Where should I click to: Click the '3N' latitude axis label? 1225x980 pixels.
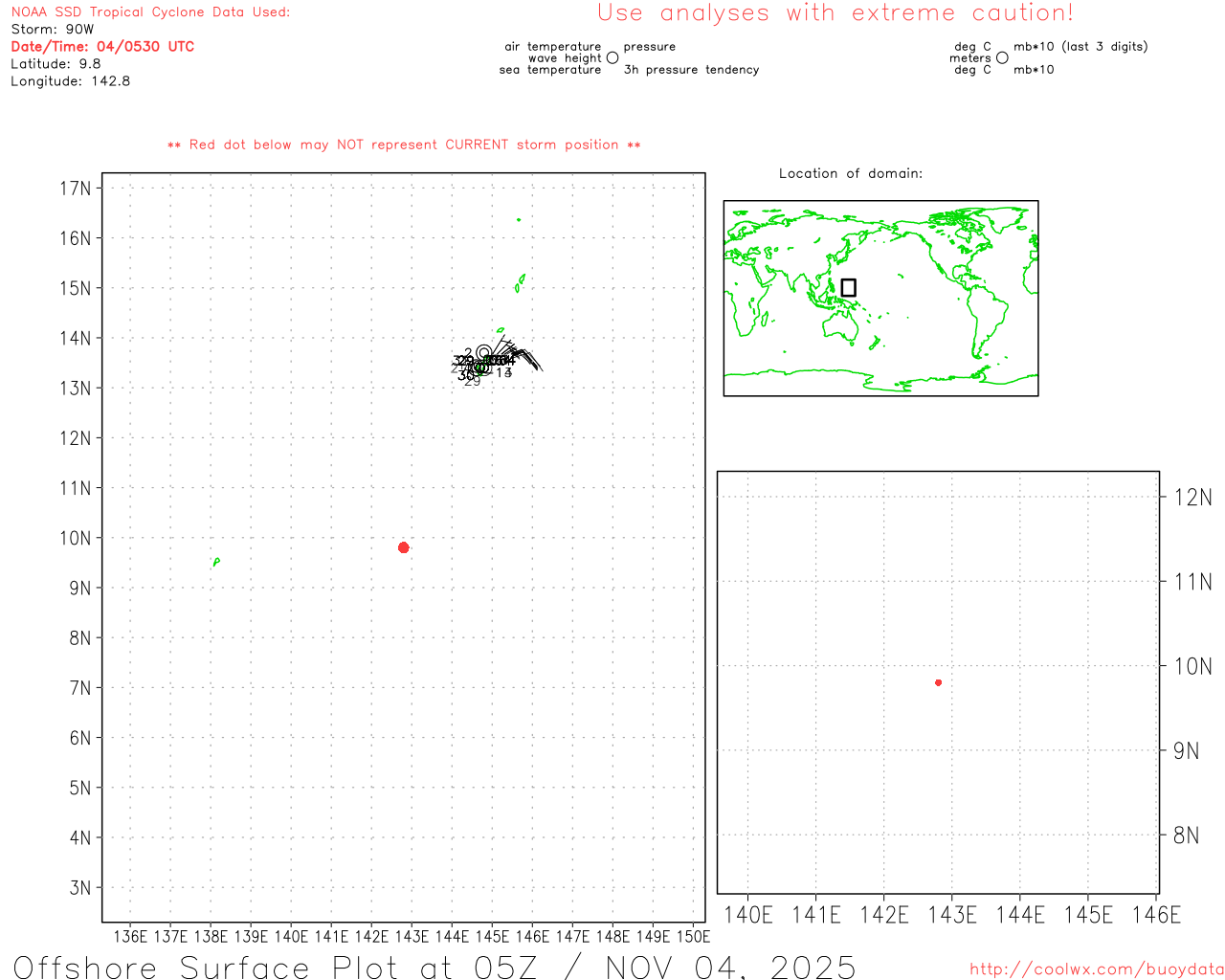(79, 887)
